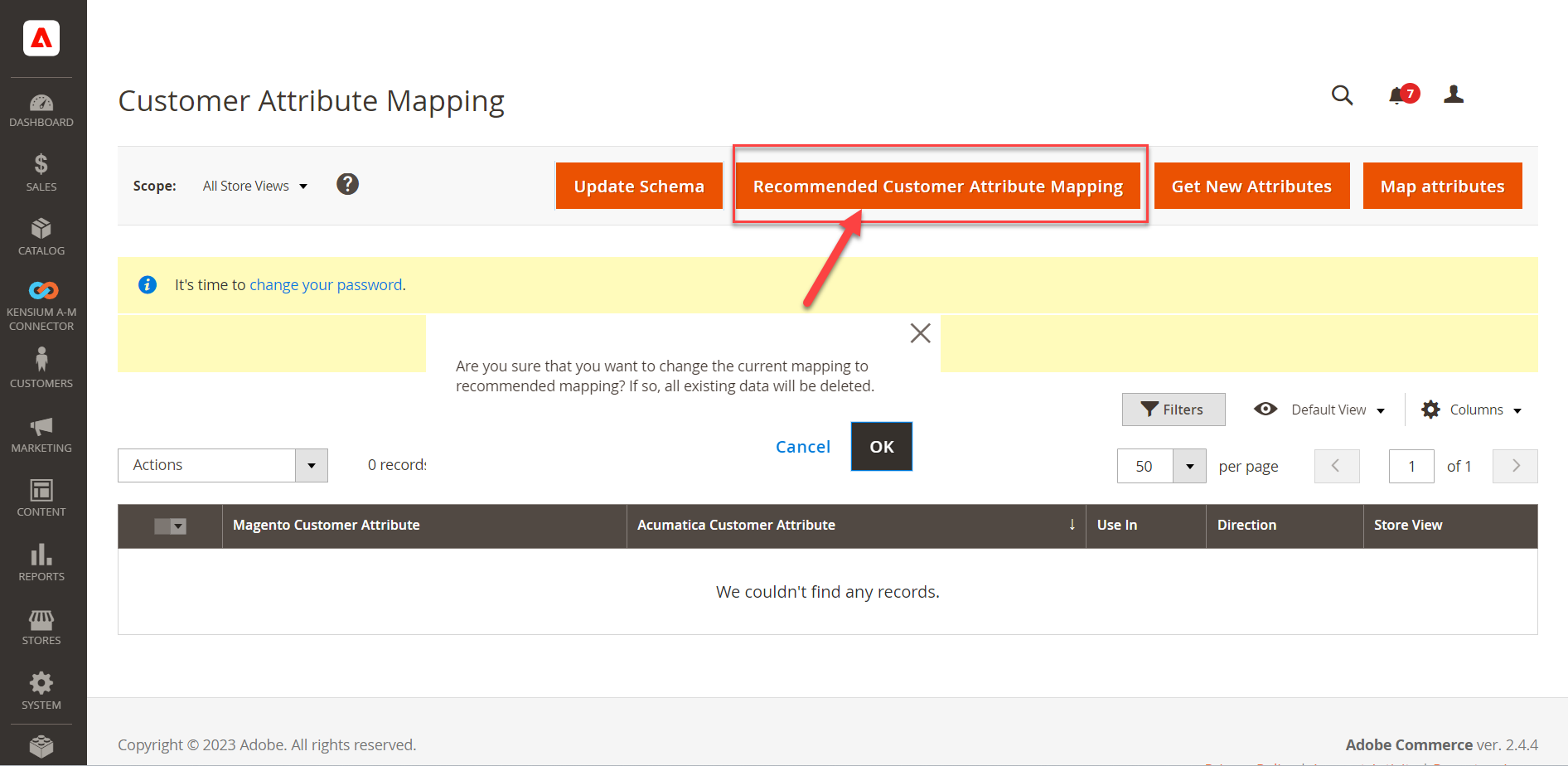This screenshot has height=766, width=1568.
Task: Go to the previous page arrow
Action: tap(1337, 466)
